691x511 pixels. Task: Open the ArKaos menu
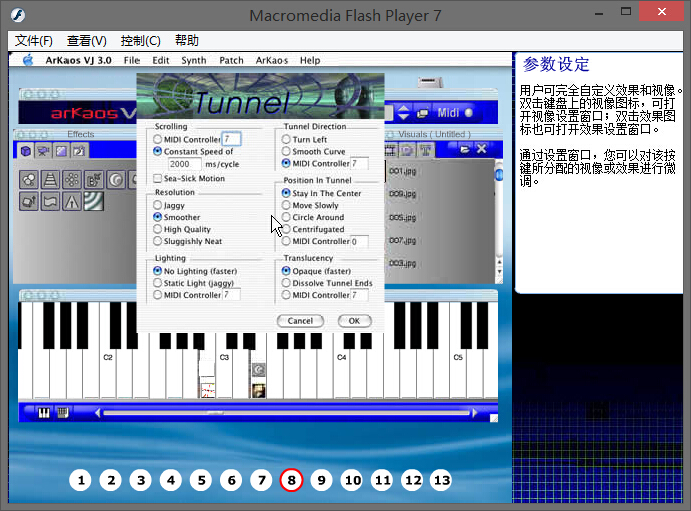tap(272, 60)
